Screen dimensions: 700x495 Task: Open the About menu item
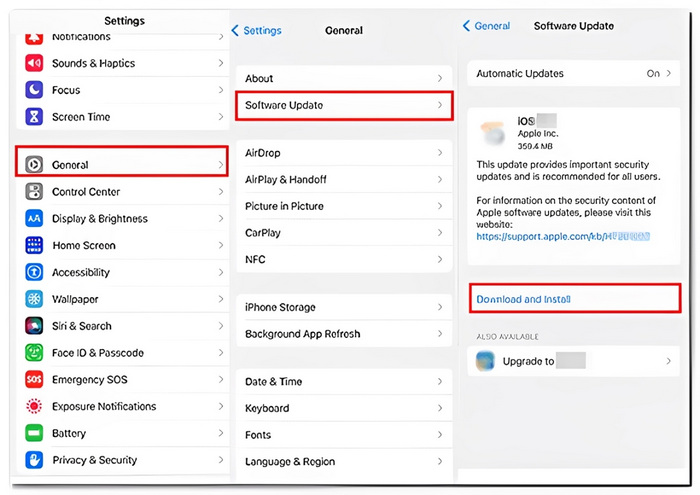344,78
